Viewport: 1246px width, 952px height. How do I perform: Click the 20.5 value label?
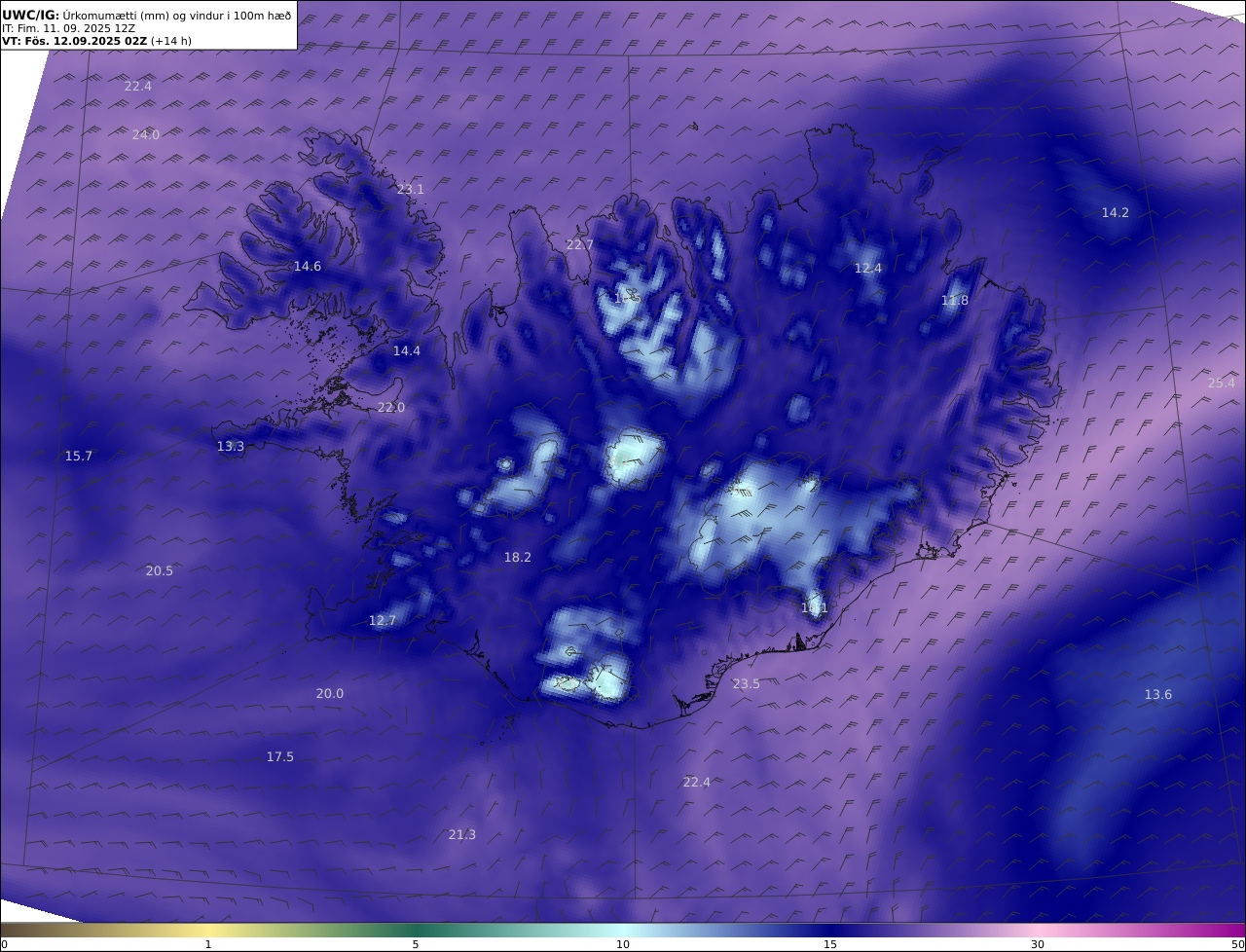pyautogui.click(x=160, y=570)
